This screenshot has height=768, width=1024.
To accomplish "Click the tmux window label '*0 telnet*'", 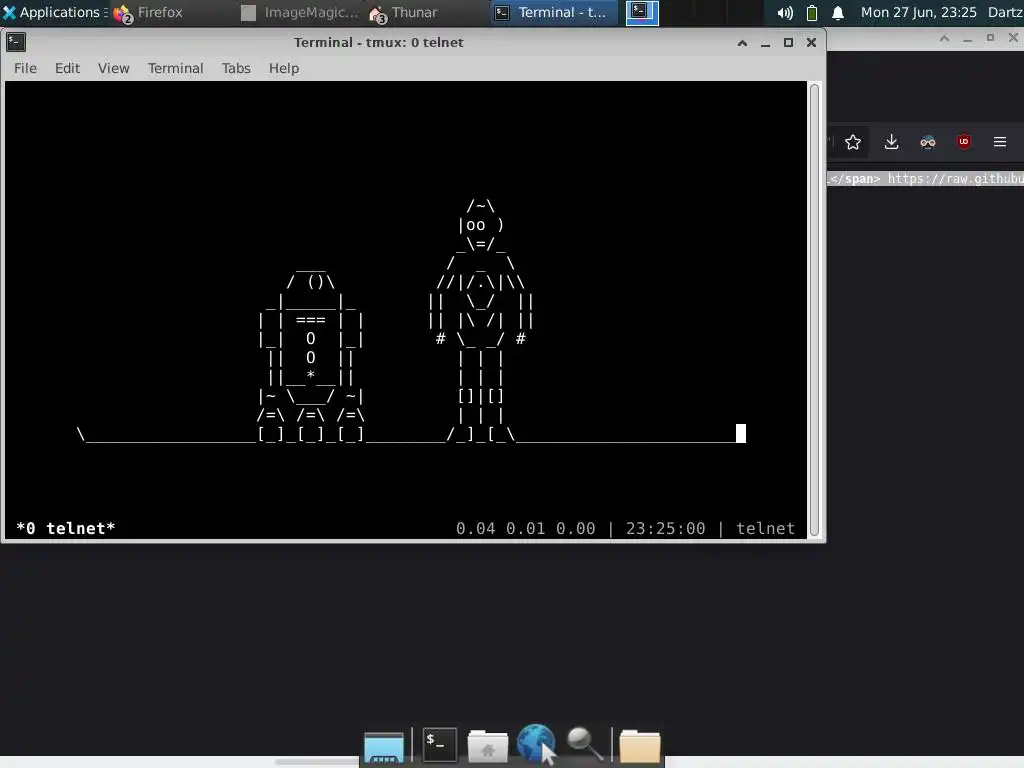I will click(65, 528).
